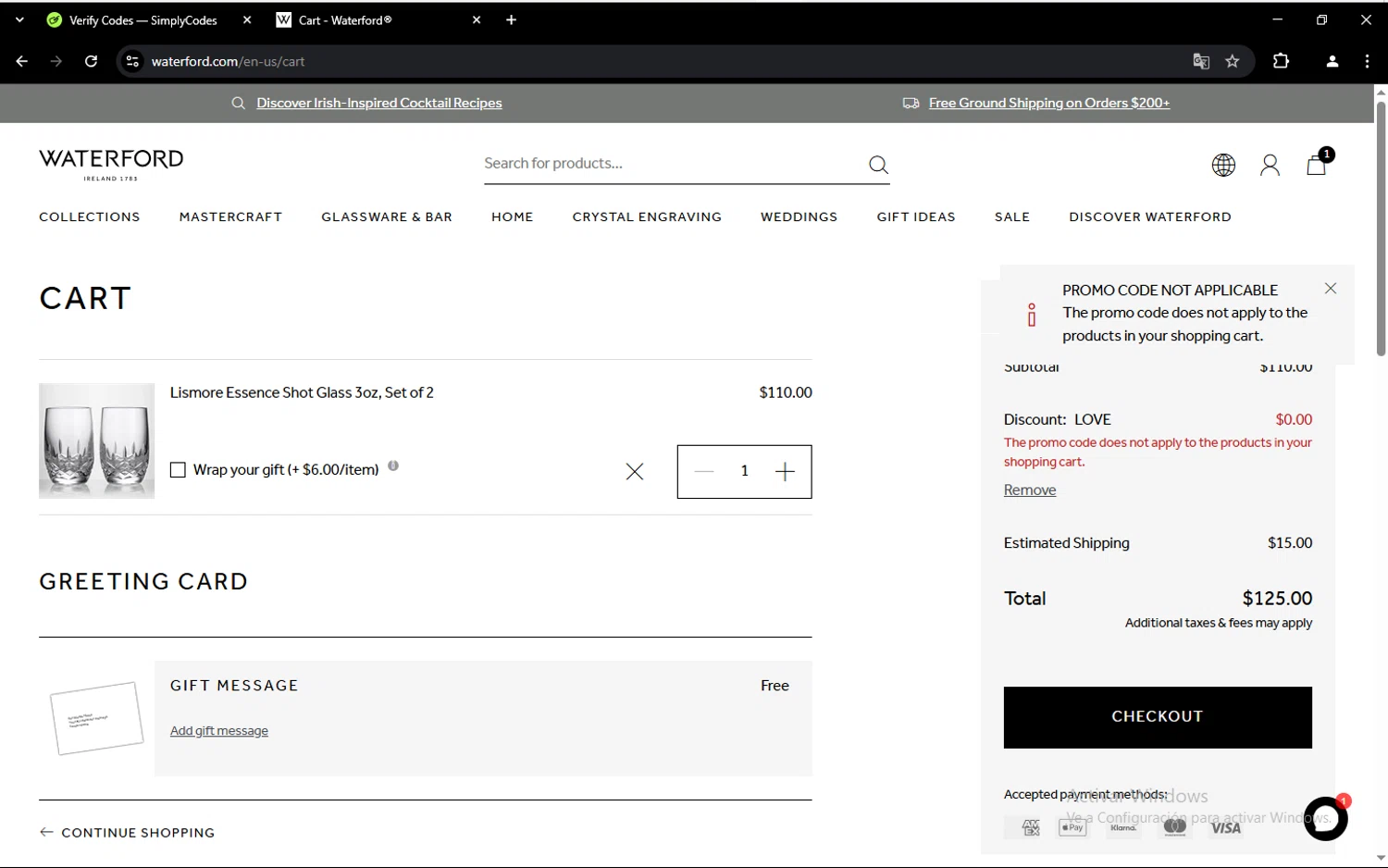Click the Estimated Shipping $15.00 value
This screenshot has width=1388, height=868.
click(x=1290, y=543)
